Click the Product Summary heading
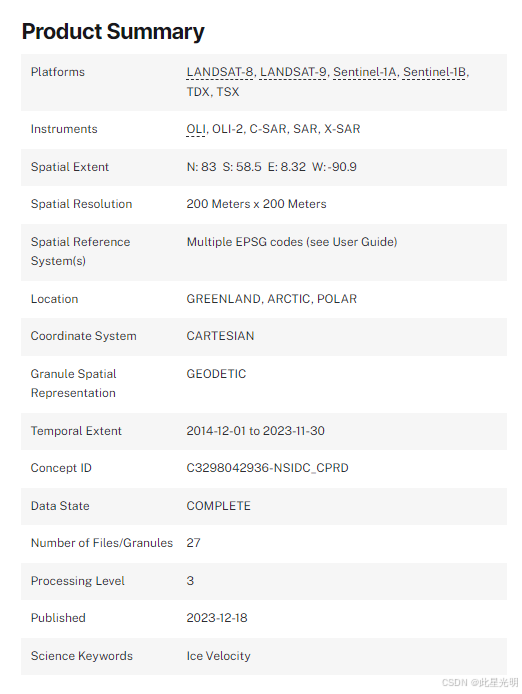522x694 pixels. [113, 31]
